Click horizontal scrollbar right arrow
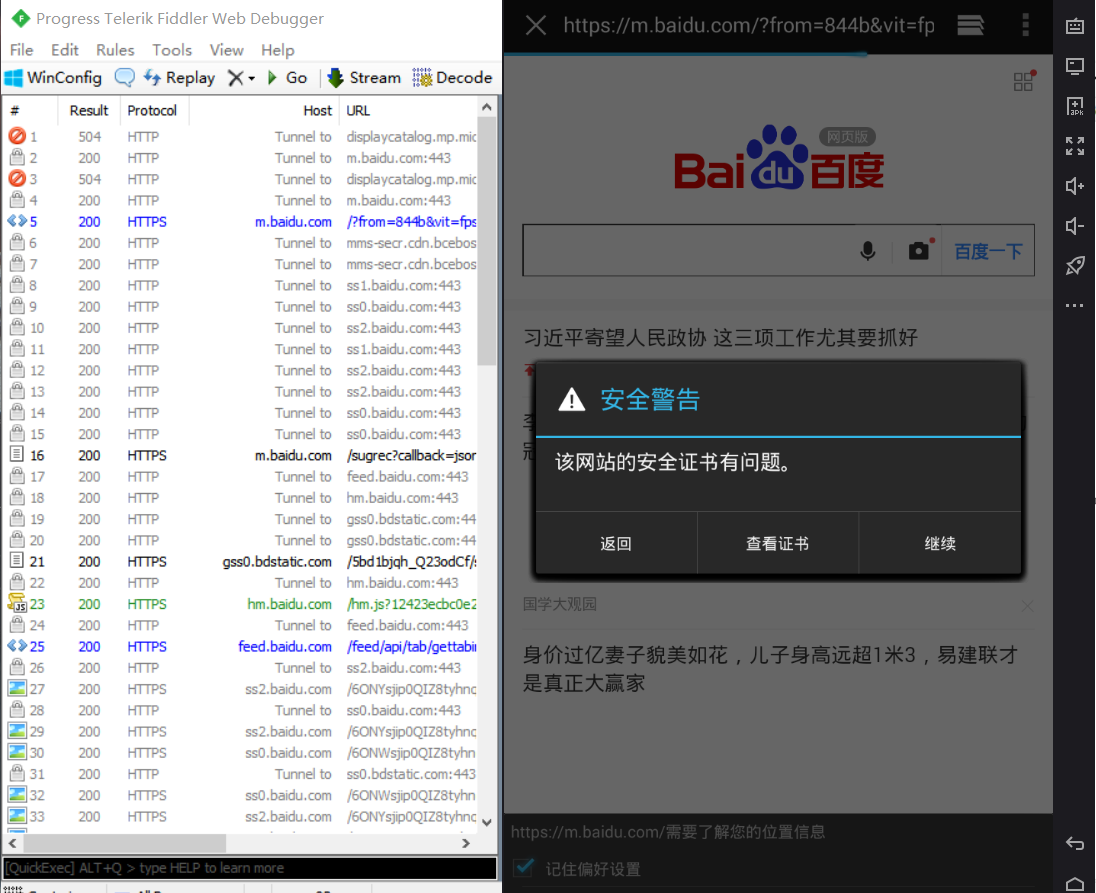This screenshot has height=893, width=1096. click(x=466, y=843)
